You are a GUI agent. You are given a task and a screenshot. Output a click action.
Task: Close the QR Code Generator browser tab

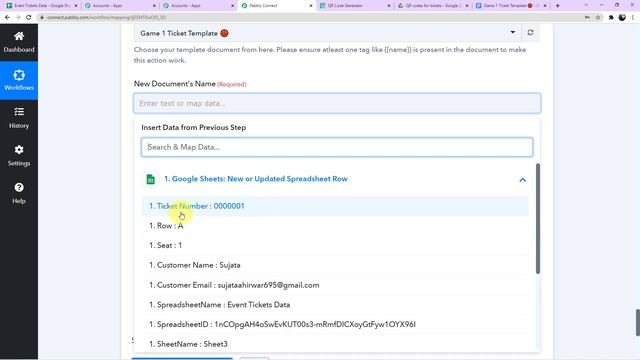click(x=389, y=6)
